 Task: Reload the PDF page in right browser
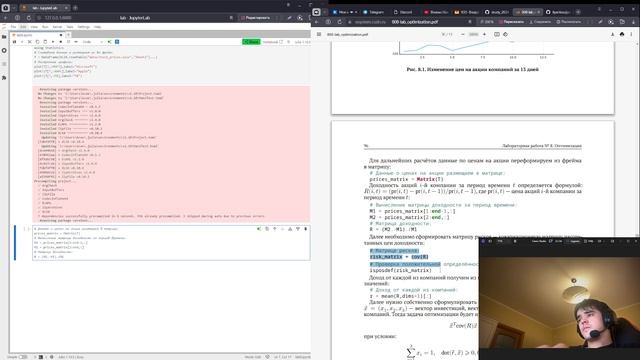[340, 22]
